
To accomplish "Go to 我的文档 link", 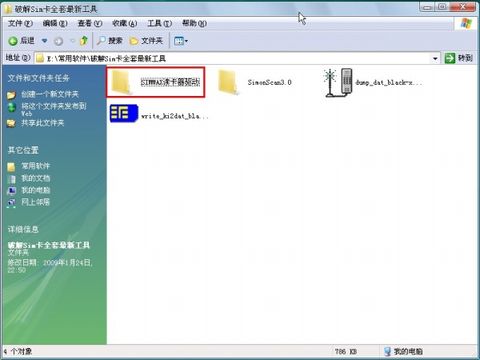I will tap(36, 178).
